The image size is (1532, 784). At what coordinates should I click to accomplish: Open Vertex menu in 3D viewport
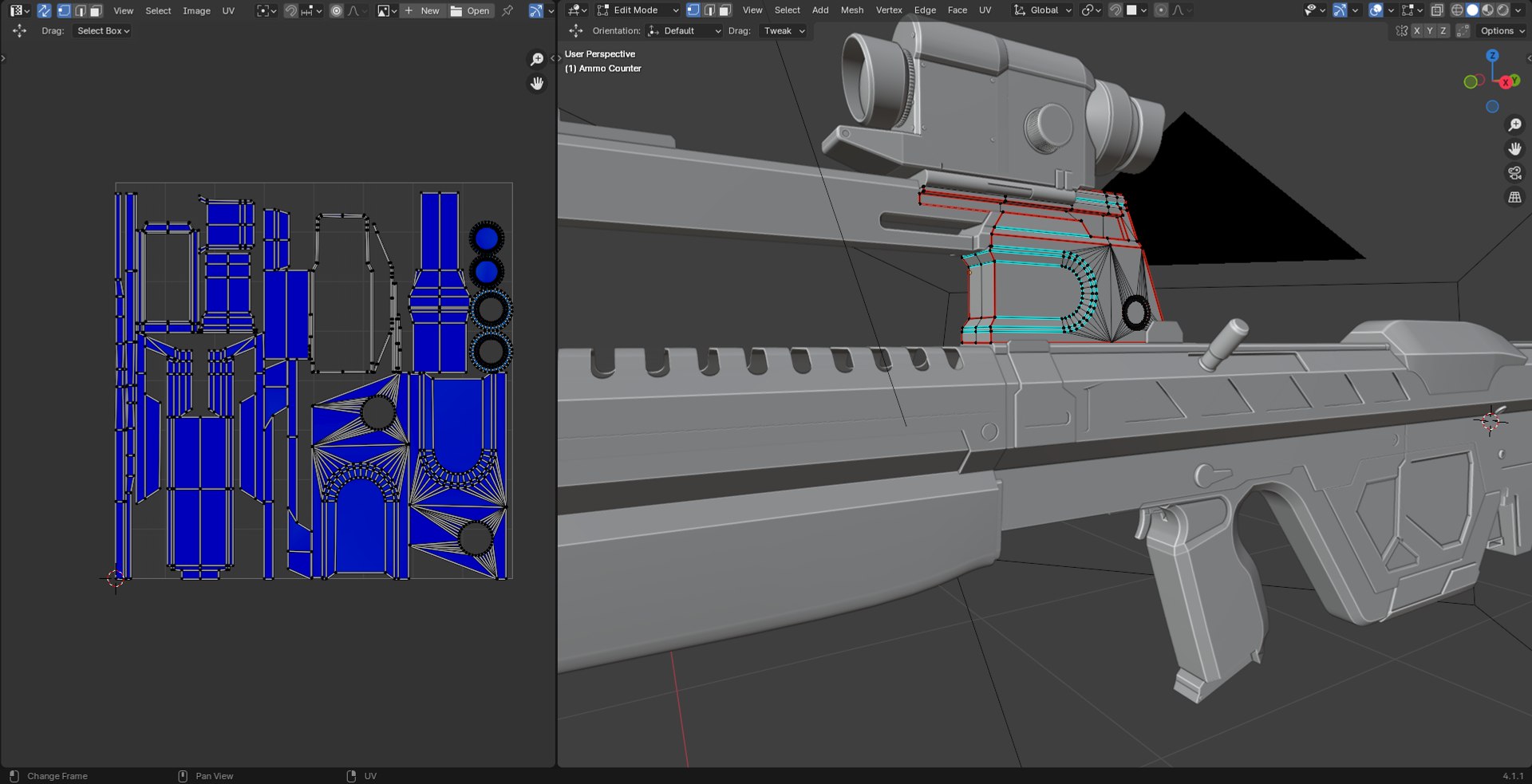(889, 10)
